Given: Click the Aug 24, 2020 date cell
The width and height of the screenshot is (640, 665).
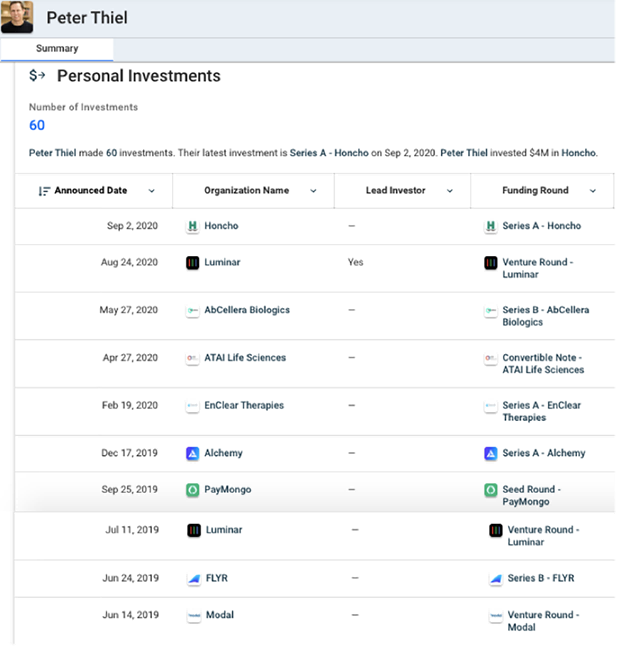Looking at the screenshot, I should tap(129, 263).
